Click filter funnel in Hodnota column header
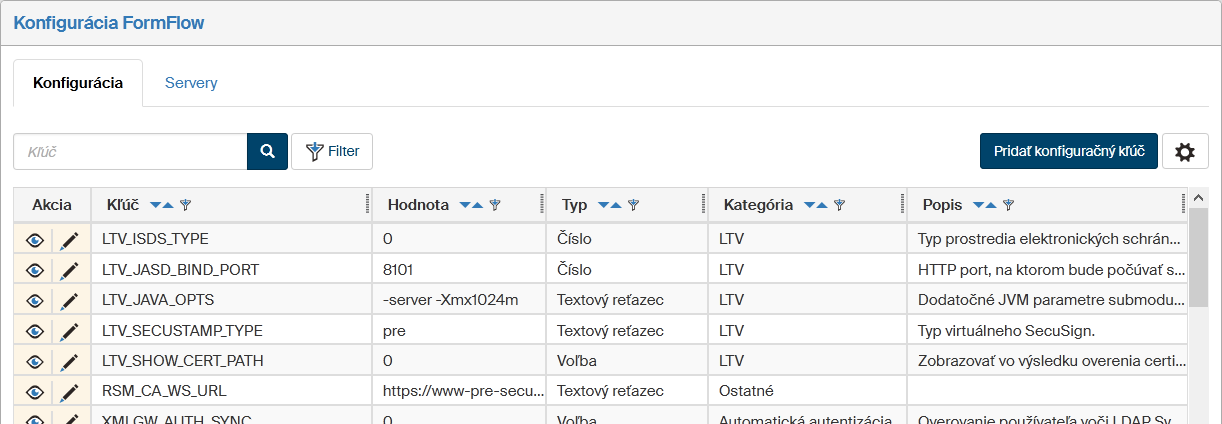 [495, 205]
